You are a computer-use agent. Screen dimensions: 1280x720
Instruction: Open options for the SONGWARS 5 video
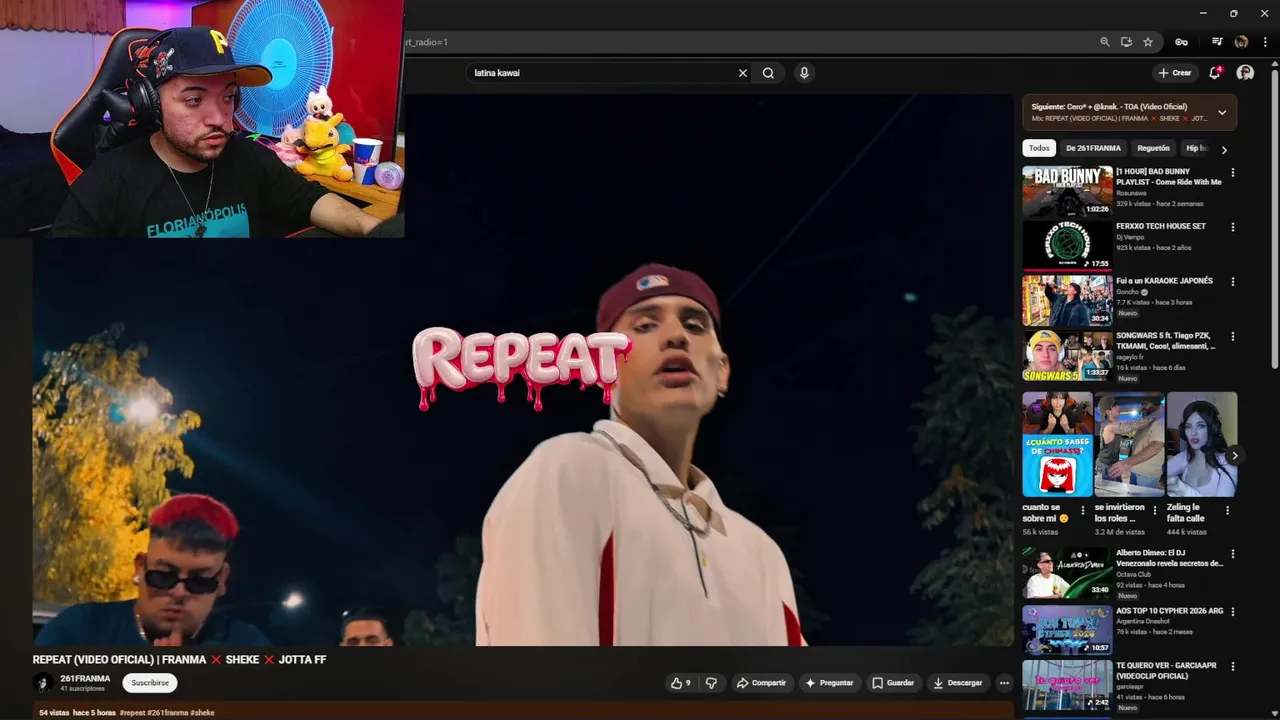pos(1232,338)
